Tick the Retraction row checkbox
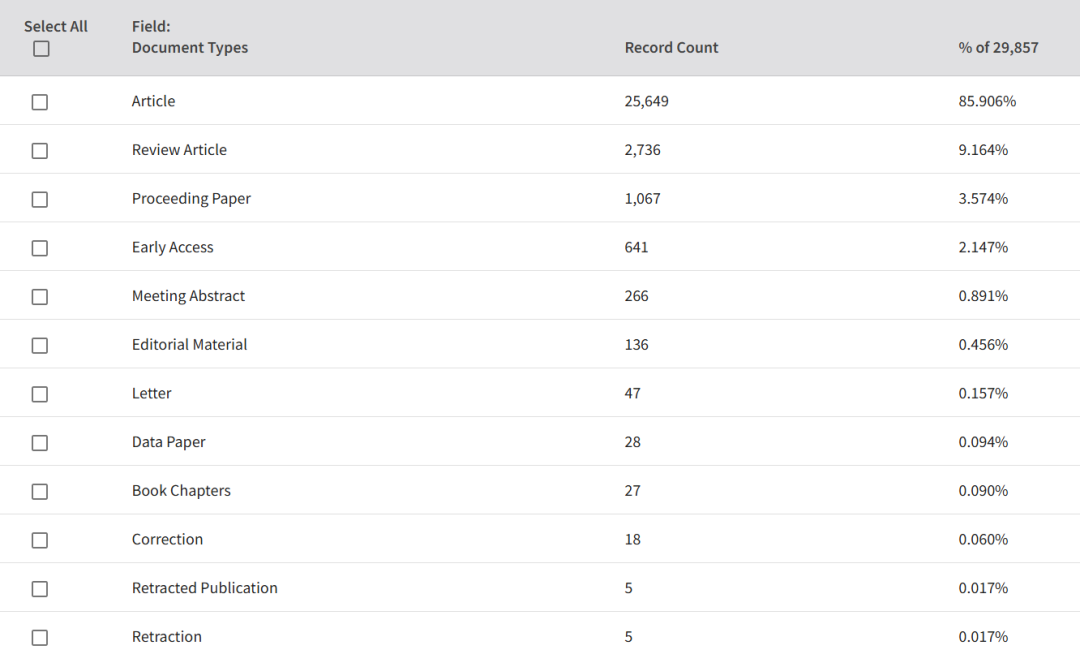The image size is (1080, 654). (x=40, y=637)
